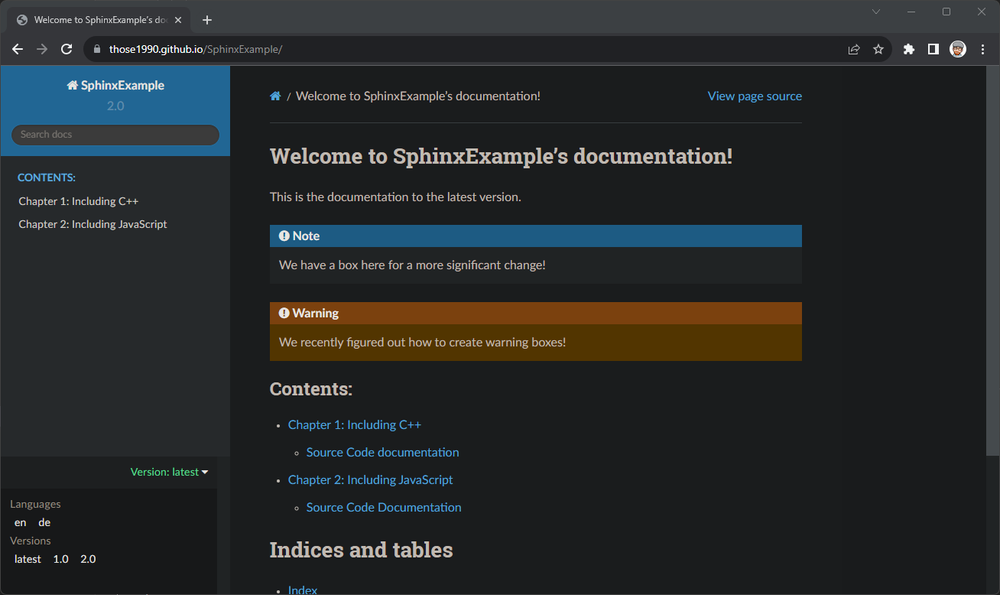This screenshot has height=595, width=1000.
Task: Toggle the browser side panel icon
Action: click(x=933, y=49)
